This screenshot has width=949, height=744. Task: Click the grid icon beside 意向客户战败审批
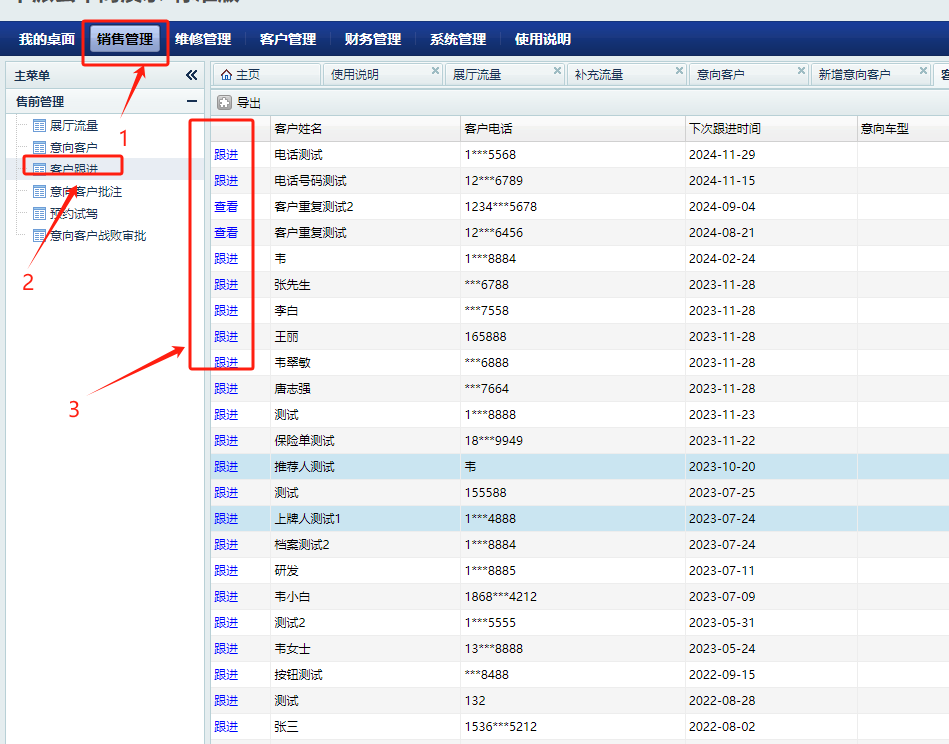click(40, 236)
